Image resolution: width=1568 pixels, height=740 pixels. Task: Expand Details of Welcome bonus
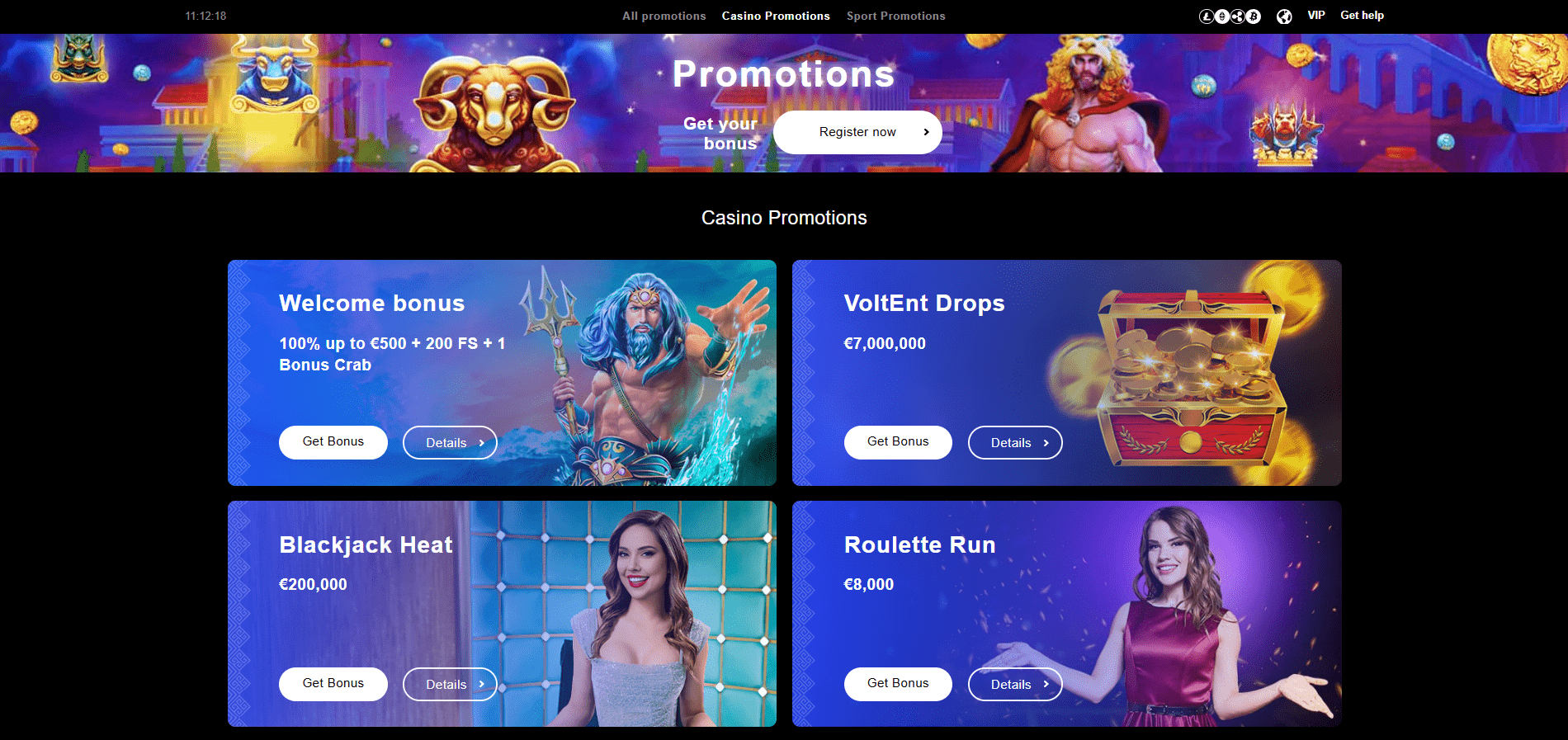(450, 442)
